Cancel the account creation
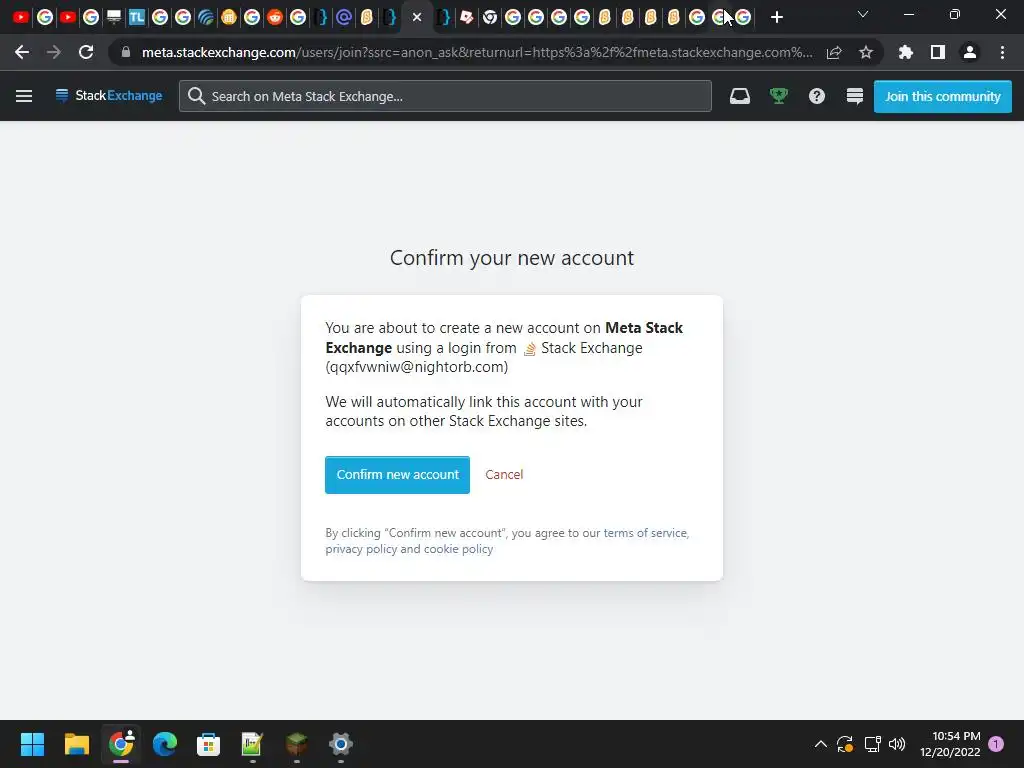Screen dimensions: 1024x768 (x=504, y=475)
